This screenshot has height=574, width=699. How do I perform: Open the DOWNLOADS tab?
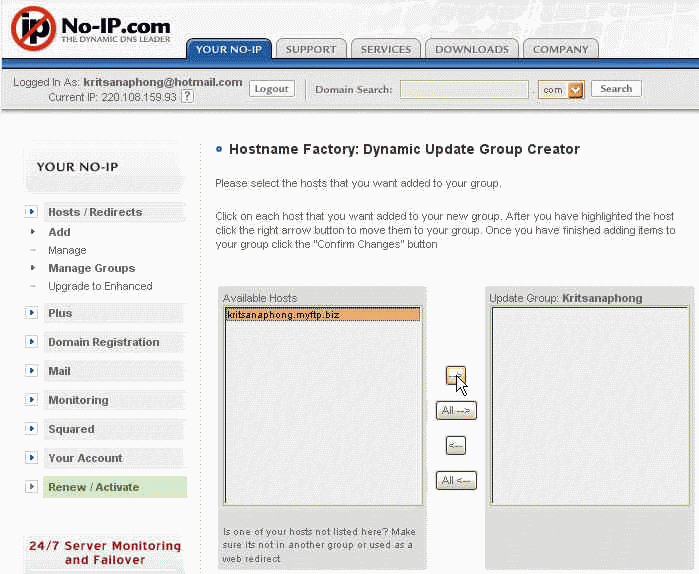472,49
